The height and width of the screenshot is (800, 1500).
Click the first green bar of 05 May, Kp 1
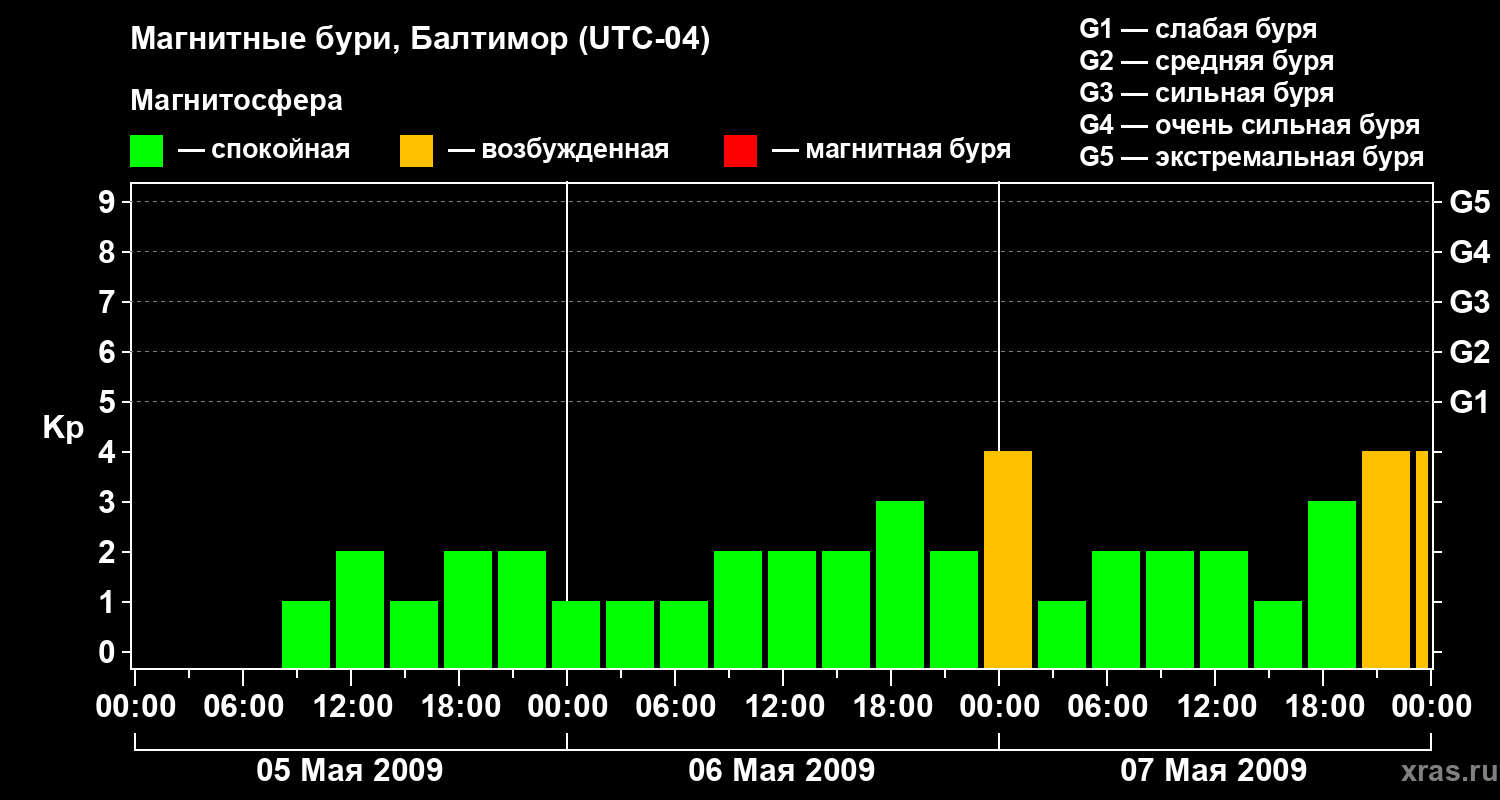[306, 635]
